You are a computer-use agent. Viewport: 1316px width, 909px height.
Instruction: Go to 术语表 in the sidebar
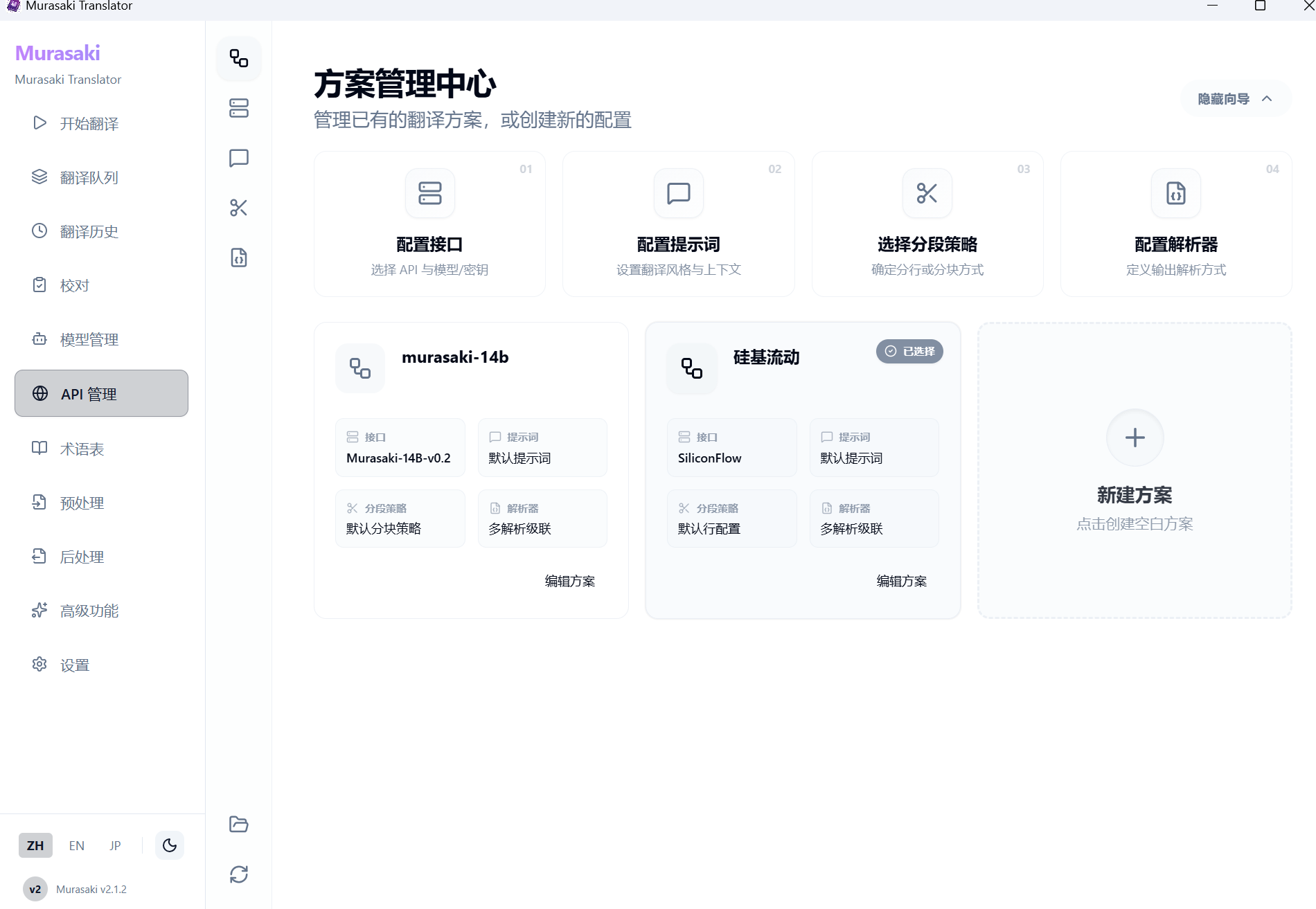click(x=82, y=449)
